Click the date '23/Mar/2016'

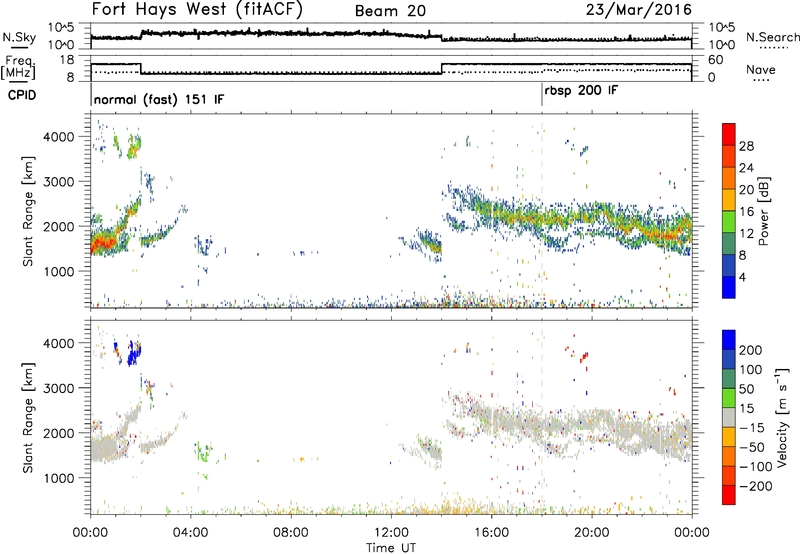(x=638, y=10)
